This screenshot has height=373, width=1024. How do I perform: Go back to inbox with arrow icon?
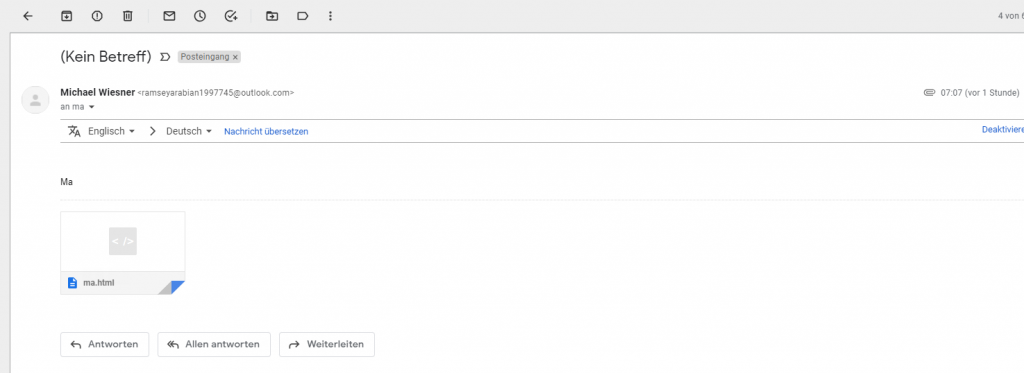coord(27,16)
